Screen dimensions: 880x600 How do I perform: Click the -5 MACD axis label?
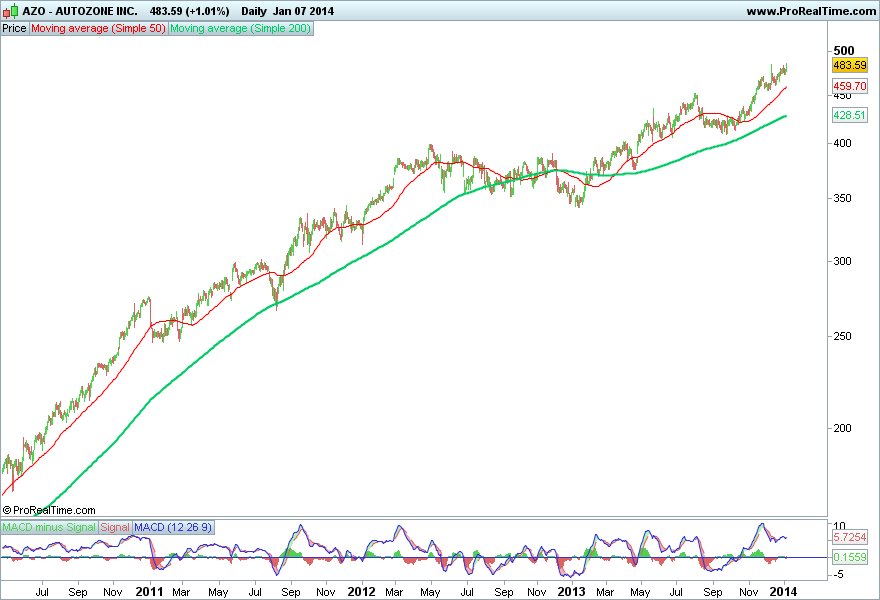pyautogui.click(x=837, y=574)
